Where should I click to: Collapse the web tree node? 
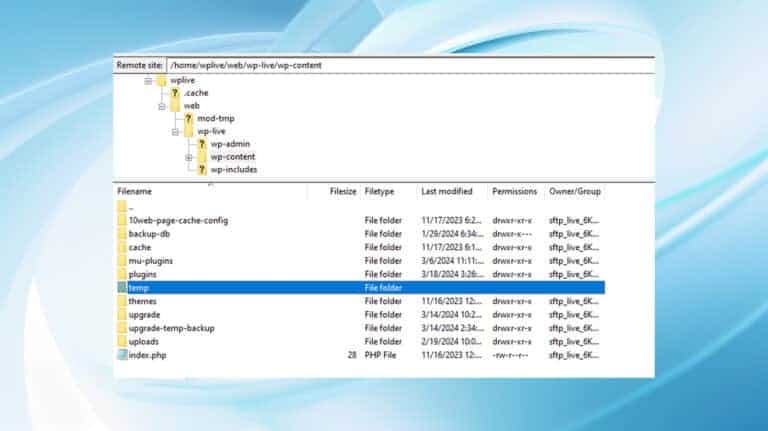(x=162, y=106)
